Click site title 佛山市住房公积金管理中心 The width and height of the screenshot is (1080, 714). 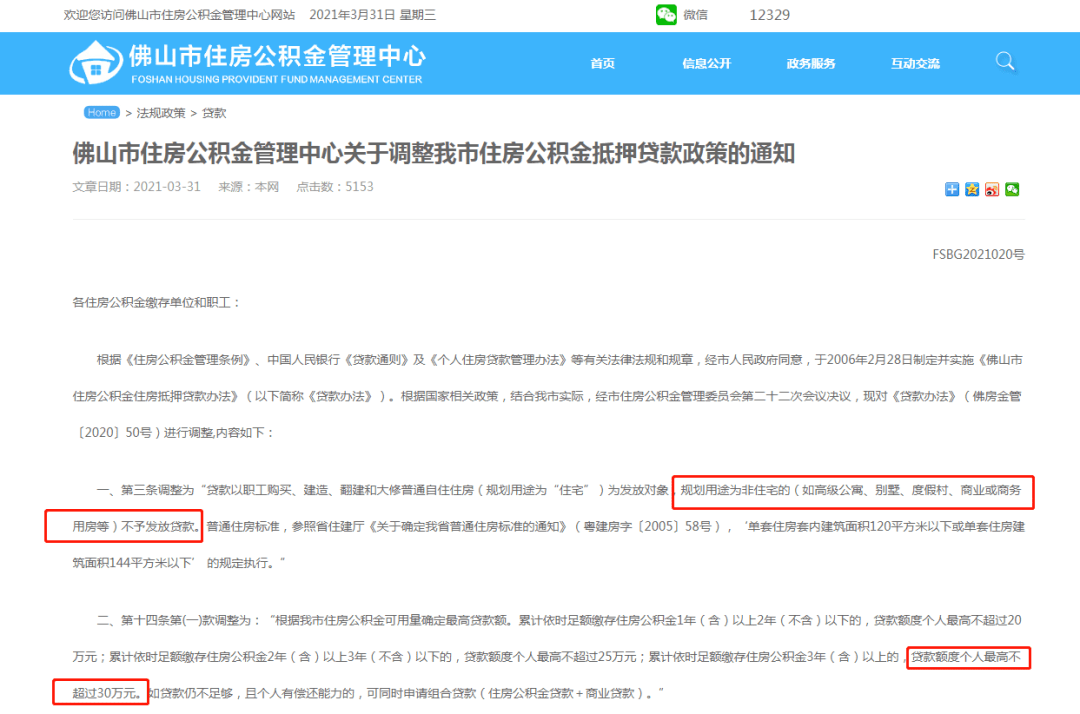(278, 55)
